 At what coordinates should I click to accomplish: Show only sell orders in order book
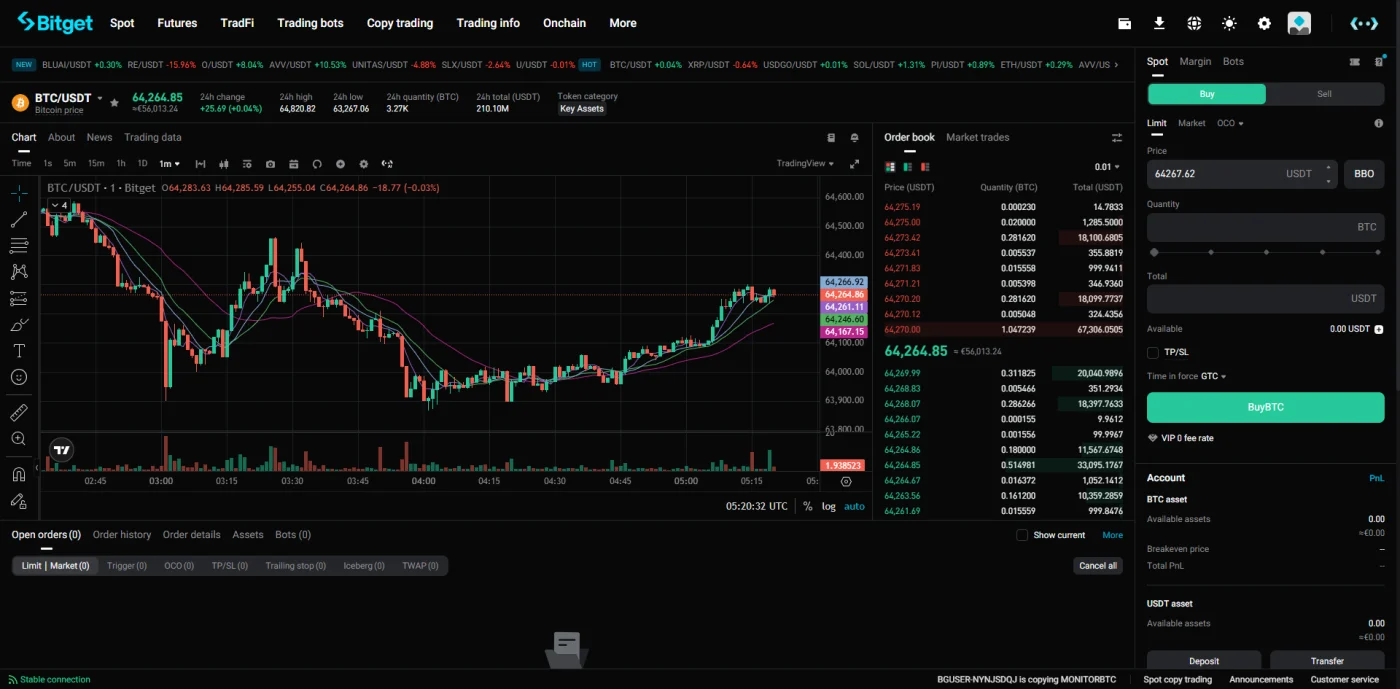point(925,167)
